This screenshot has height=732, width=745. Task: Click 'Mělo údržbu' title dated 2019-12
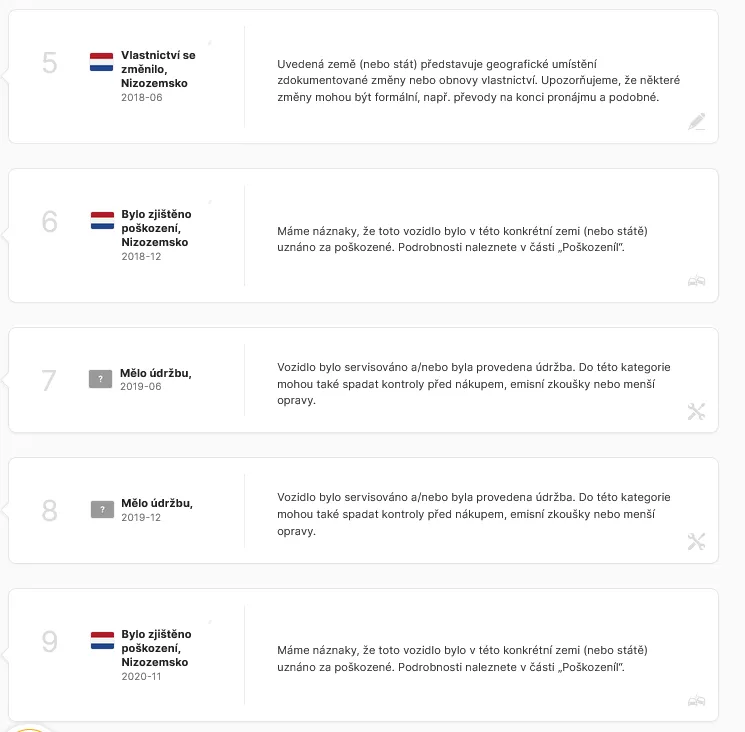click(x=157, y=503)
